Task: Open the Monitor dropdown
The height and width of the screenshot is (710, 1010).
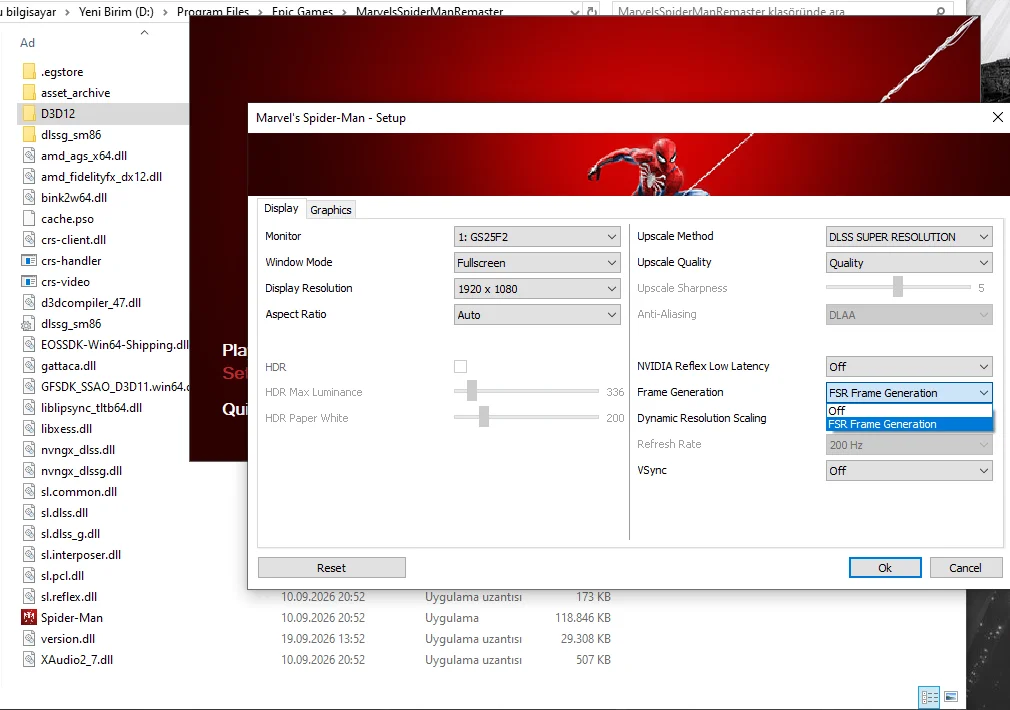Action: 537,236
